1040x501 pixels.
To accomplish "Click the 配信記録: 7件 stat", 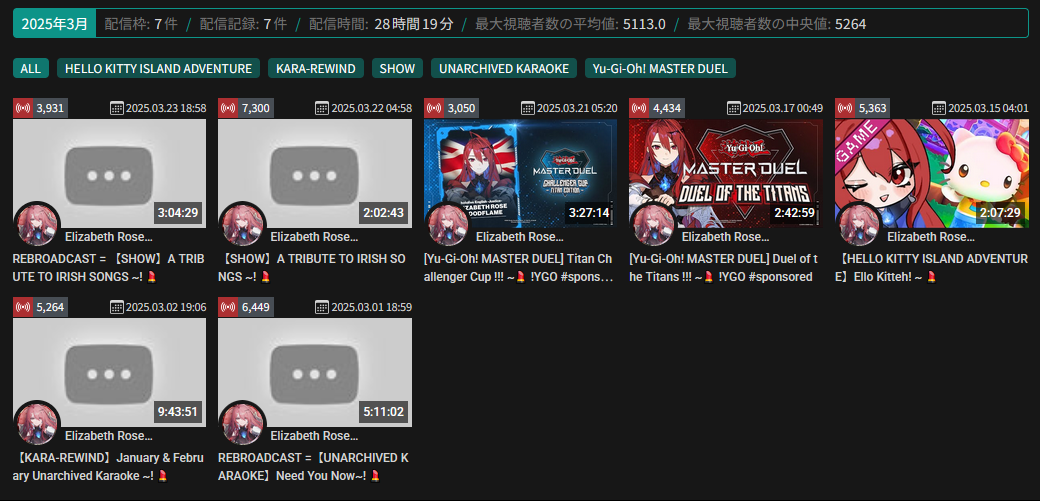I will 243,25.
